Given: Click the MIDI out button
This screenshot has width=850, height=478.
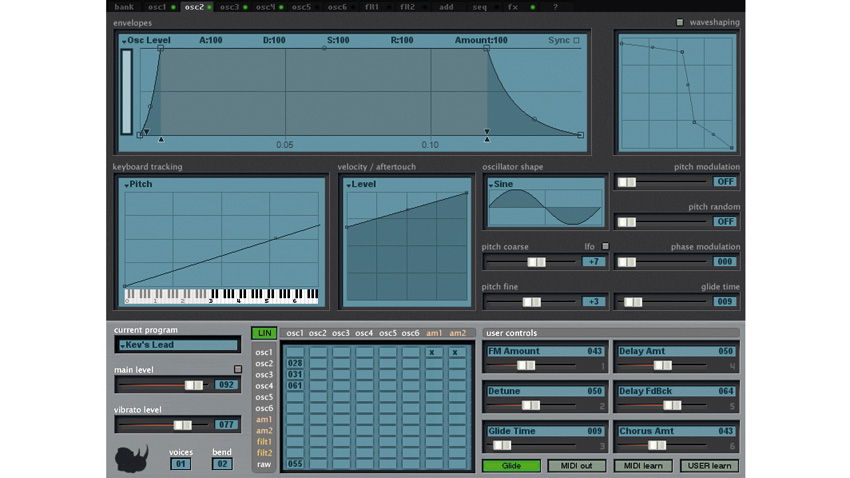Looking at the screenshot, I should (x=576, y=466).
